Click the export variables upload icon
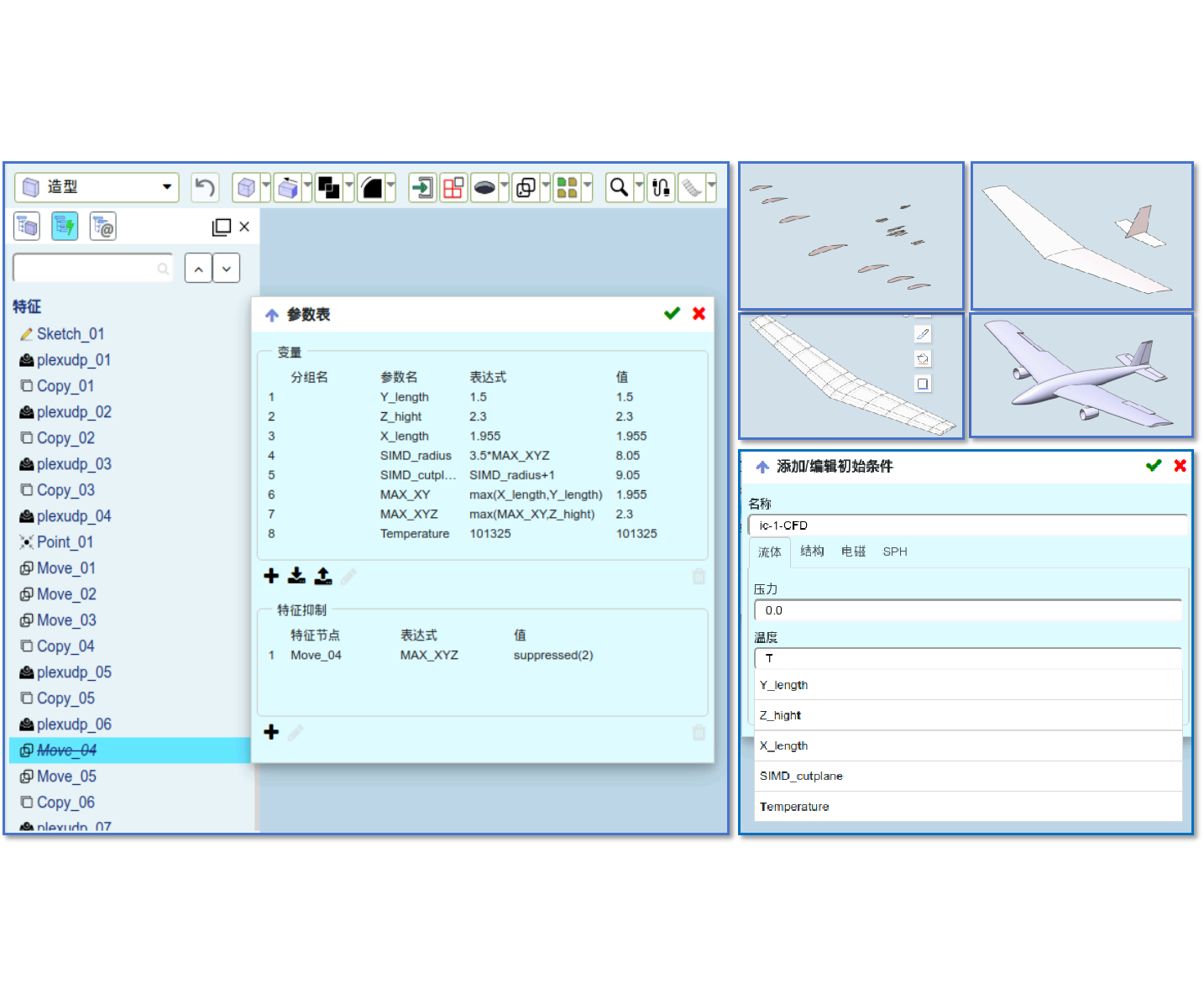 pos(323,576)
